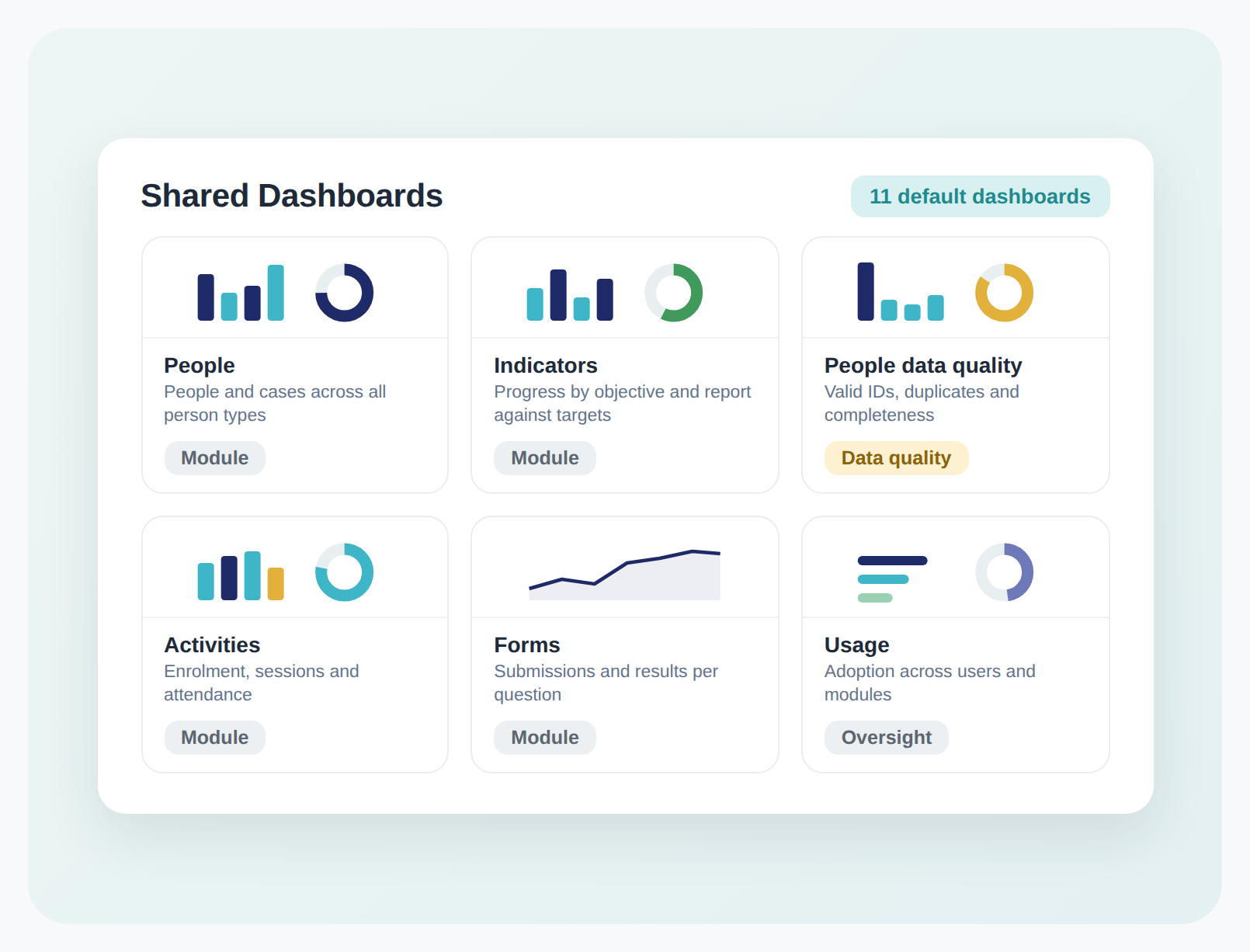Click the line area chart on Forms card
Screen dimensions: 1250x952
tap(624, 575)
